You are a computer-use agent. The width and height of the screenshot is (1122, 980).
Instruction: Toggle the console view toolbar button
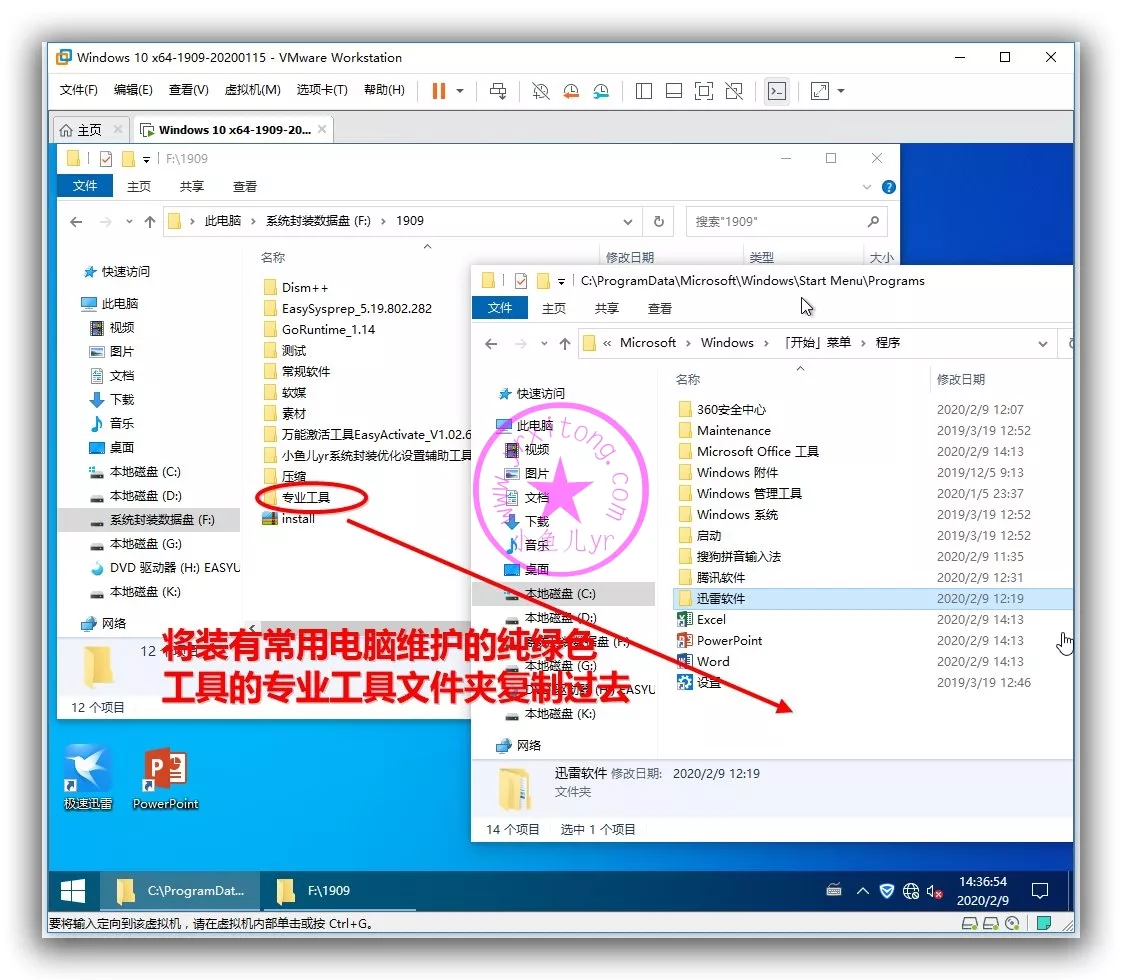[x=776, y=91]
